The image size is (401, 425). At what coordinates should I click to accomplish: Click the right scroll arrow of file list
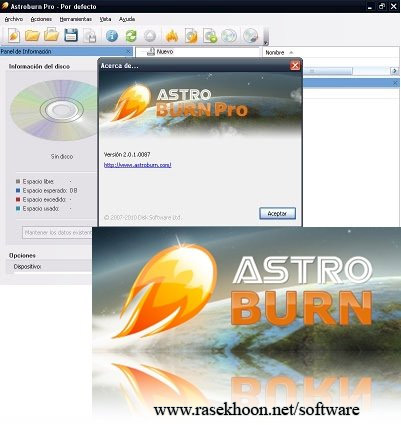coord(394,71)
